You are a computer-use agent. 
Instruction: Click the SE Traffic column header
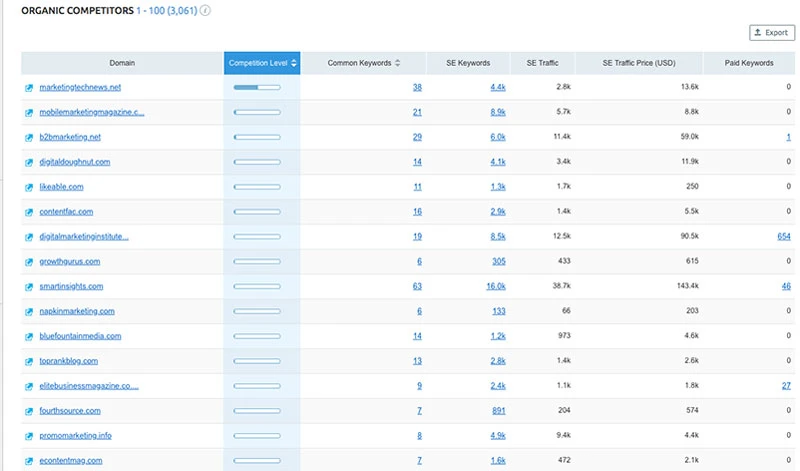(542, 63)
